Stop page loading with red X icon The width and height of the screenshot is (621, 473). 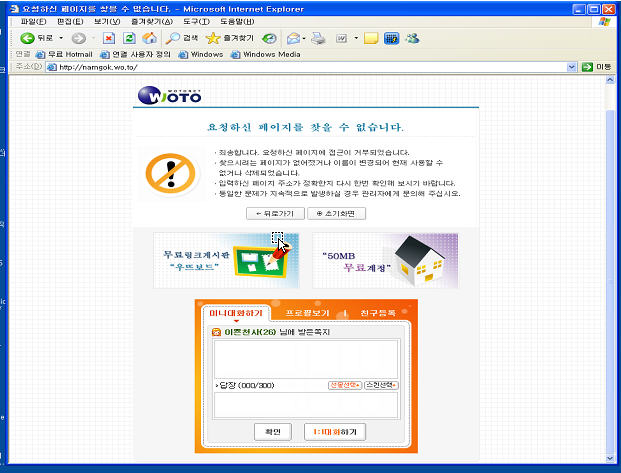(x=109, y=38)
